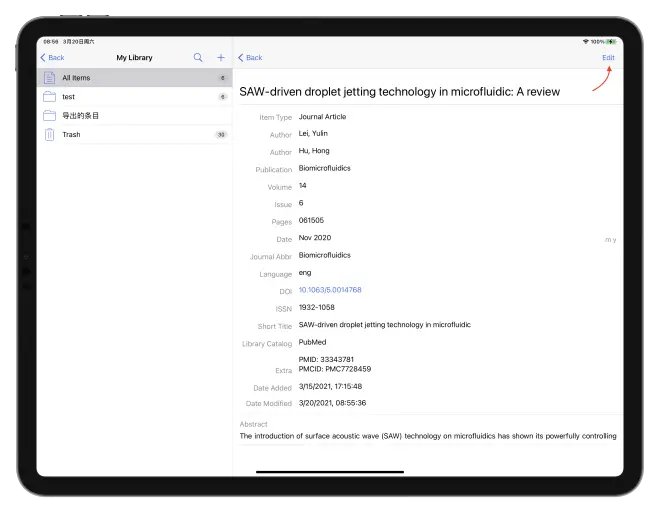Select author Hu, Hong

314,151
